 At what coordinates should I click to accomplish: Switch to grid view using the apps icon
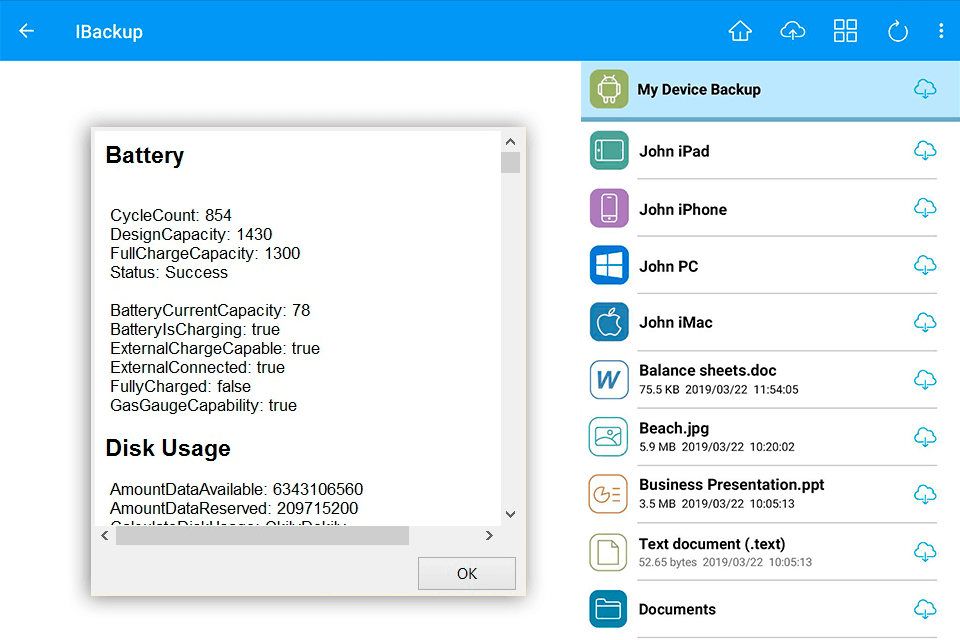pyautogui.click(x=845, y=30)
